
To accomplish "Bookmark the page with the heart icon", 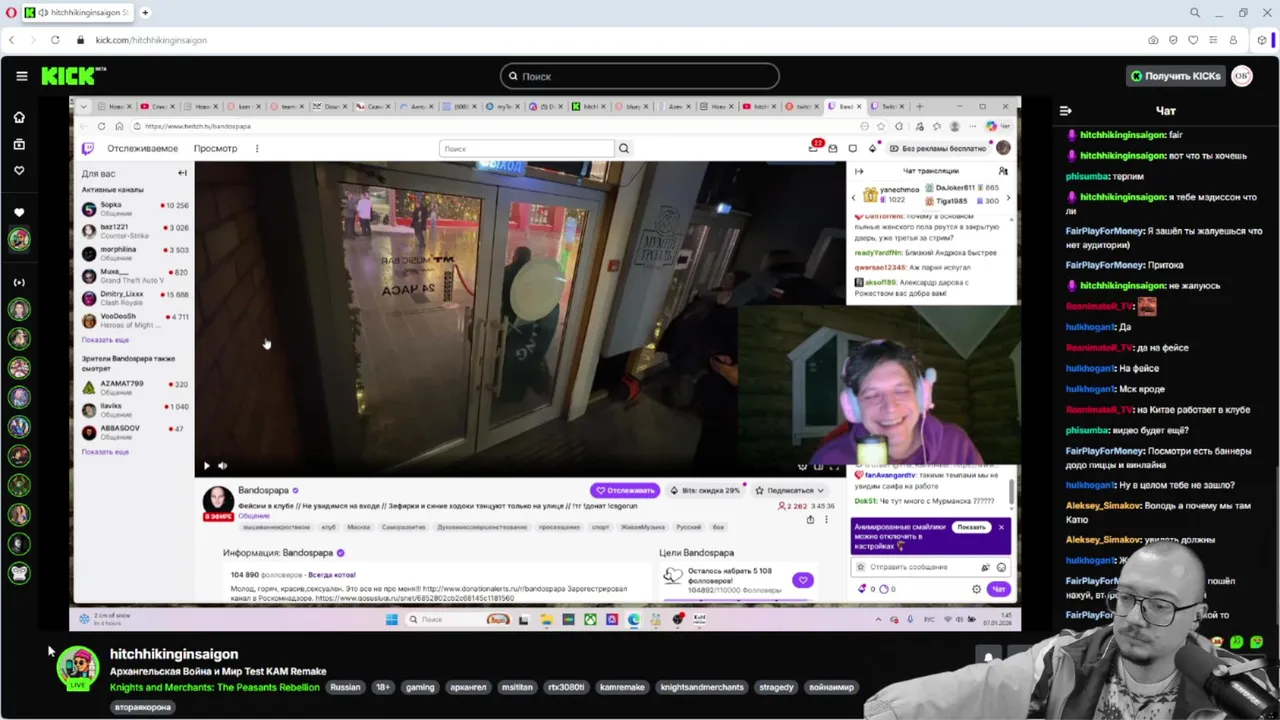I will click(1193, 40).
